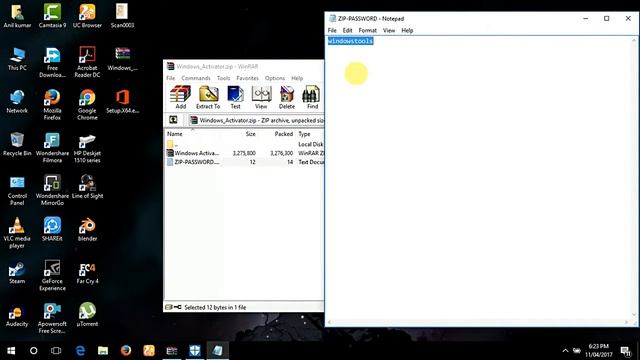Go up one level in WinRAR
Viewport: 640px width, 360px height.
(173, 120)
